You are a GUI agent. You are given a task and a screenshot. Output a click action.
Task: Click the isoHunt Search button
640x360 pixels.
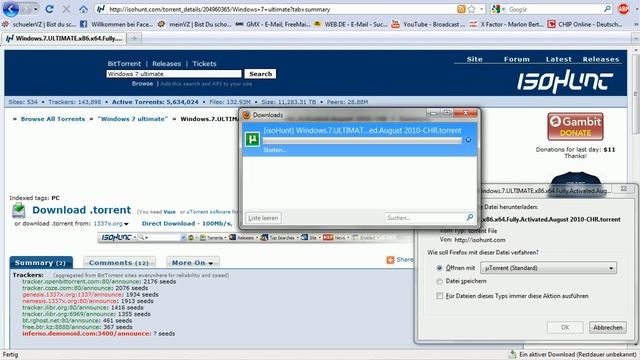260,74
